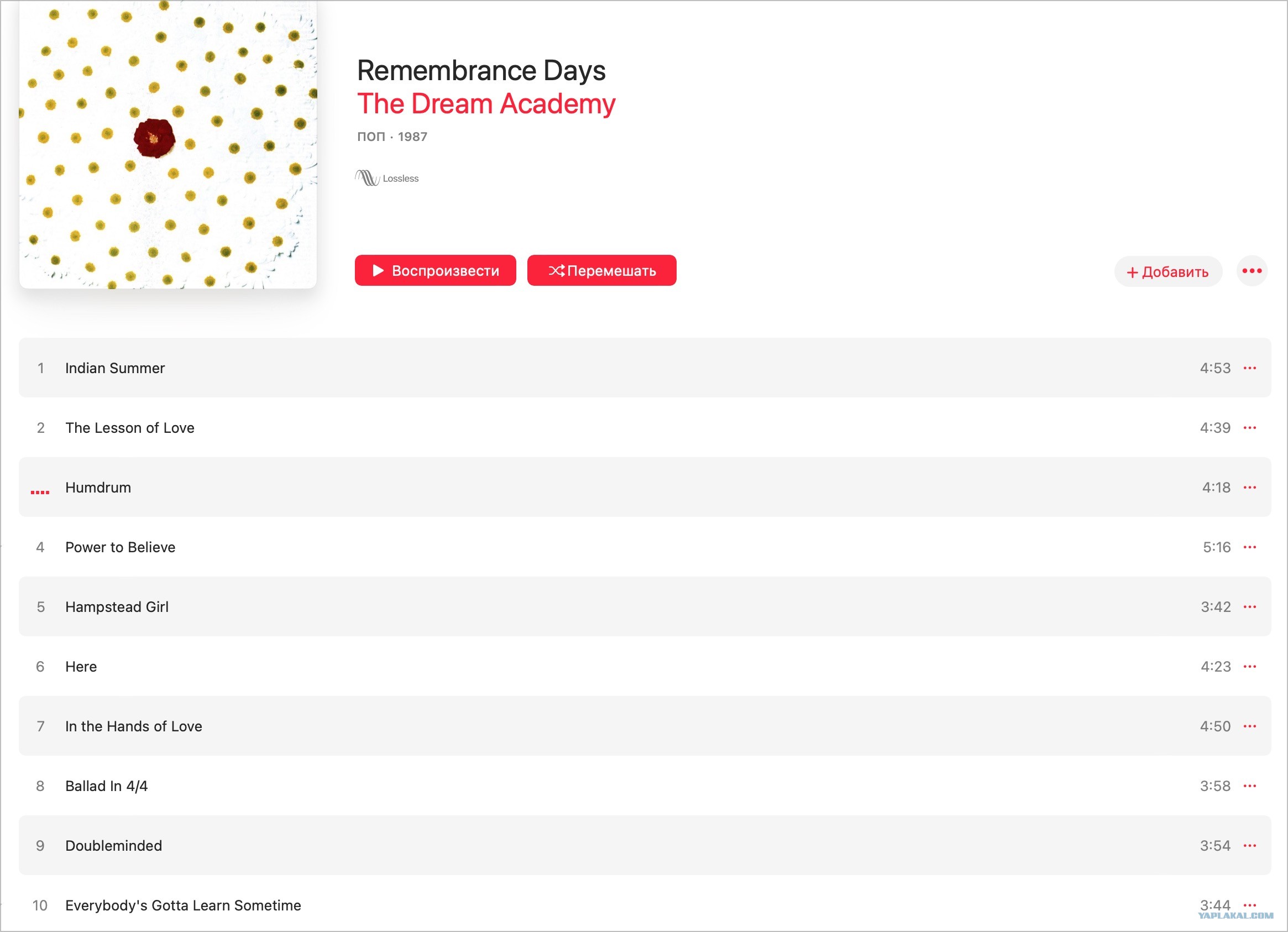The width and height of the screenshot is (1288, 932).
Task: Click the 4:50 duration of In the Hands of Love
Action: pyautogui.click(x=1214, y=726)
